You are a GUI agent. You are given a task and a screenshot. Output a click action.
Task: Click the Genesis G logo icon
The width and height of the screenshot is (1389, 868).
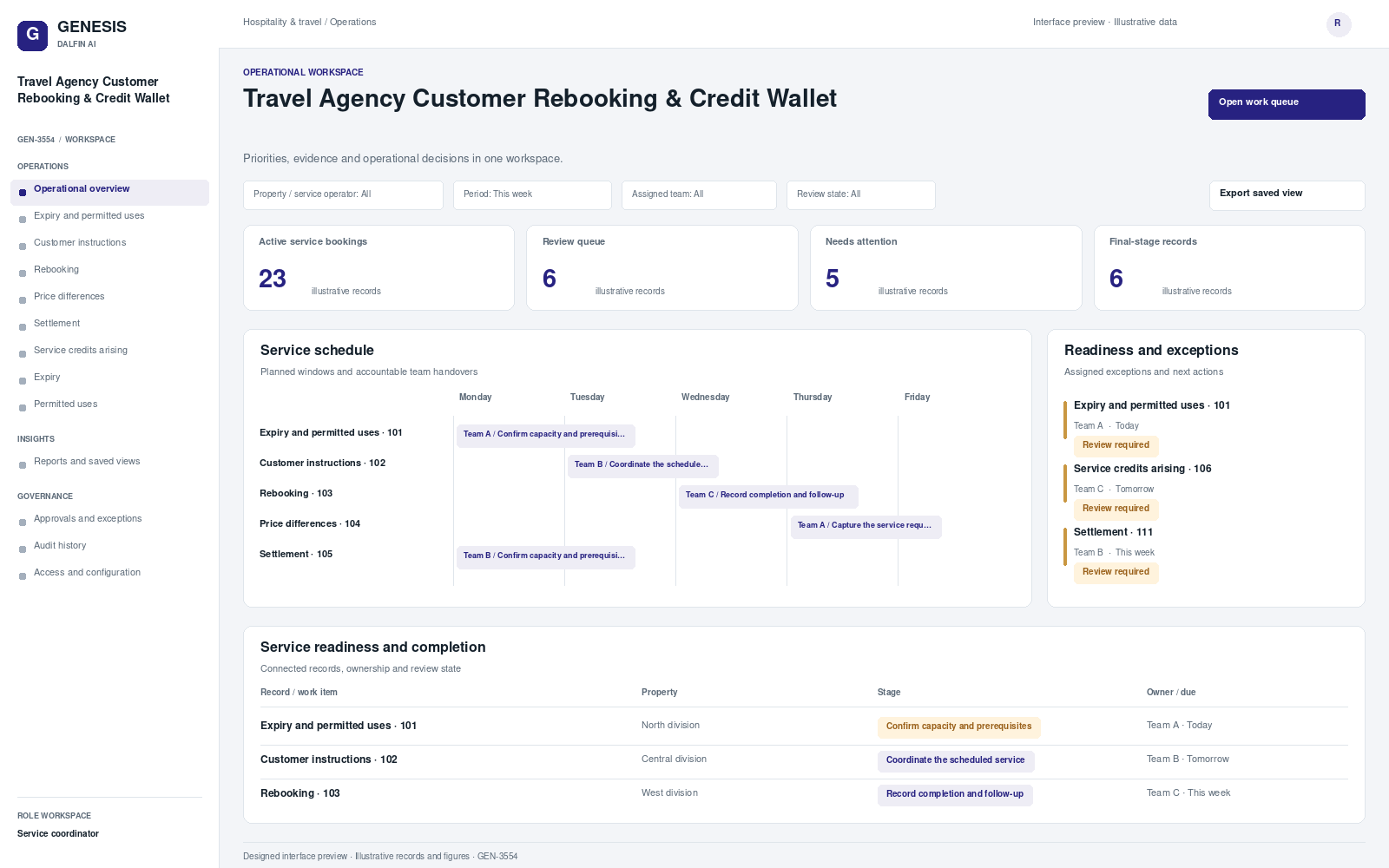[32, 36]
